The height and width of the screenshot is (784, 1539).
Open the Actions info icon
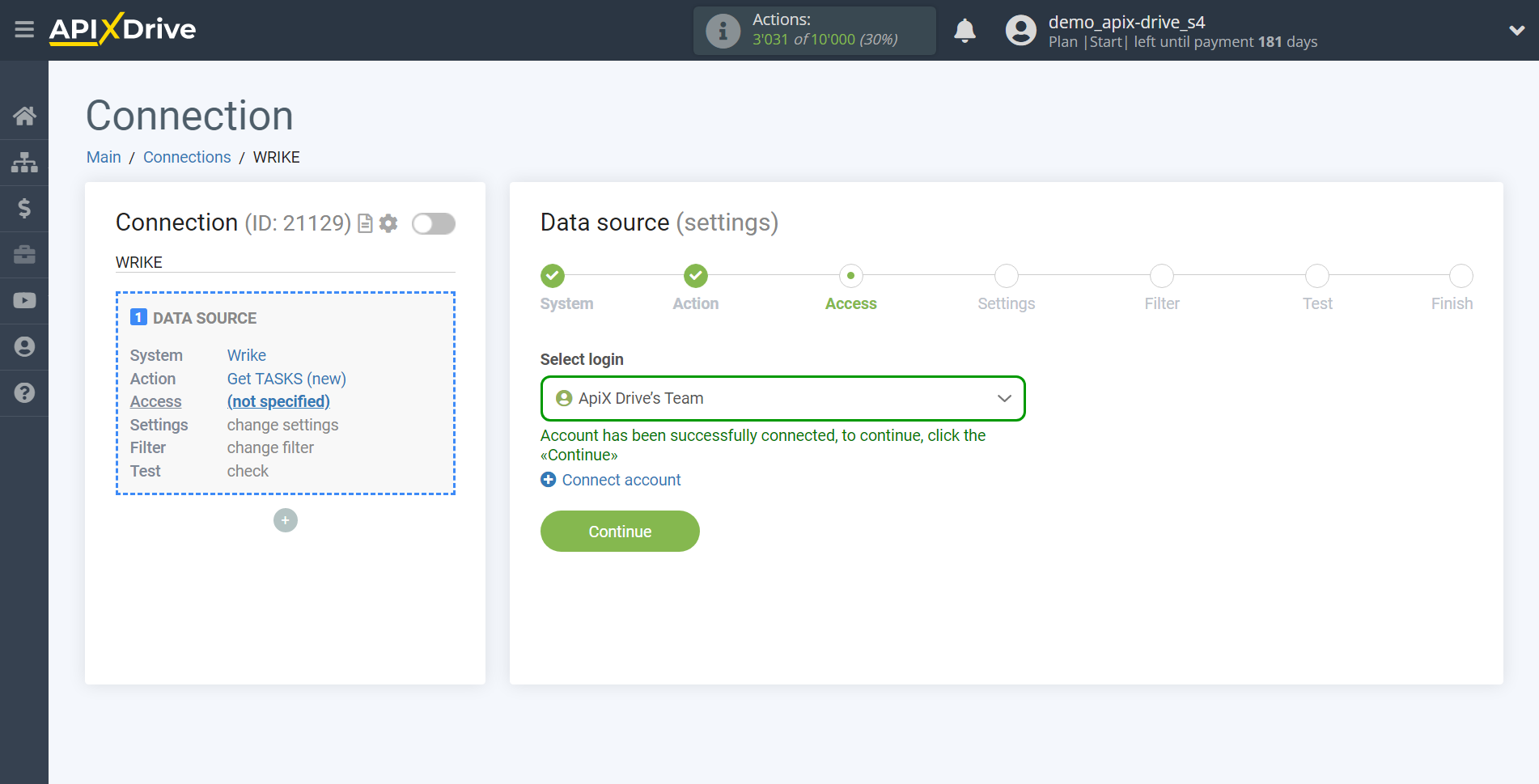click(x=723, y=31)
